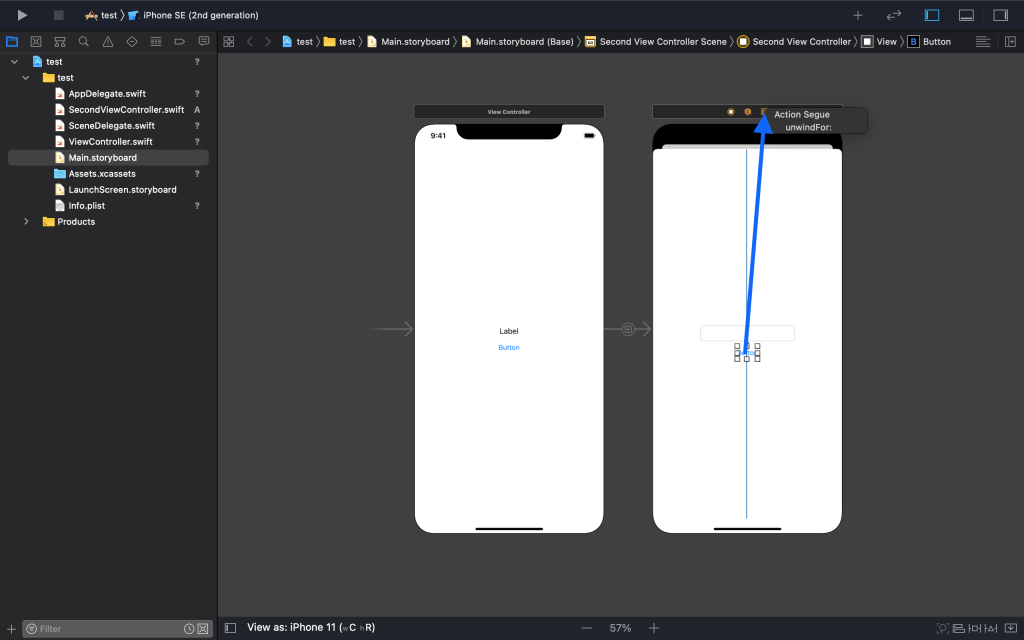
Task: Open AppDelegate.swift in navigator
Action: click(108, 94)
